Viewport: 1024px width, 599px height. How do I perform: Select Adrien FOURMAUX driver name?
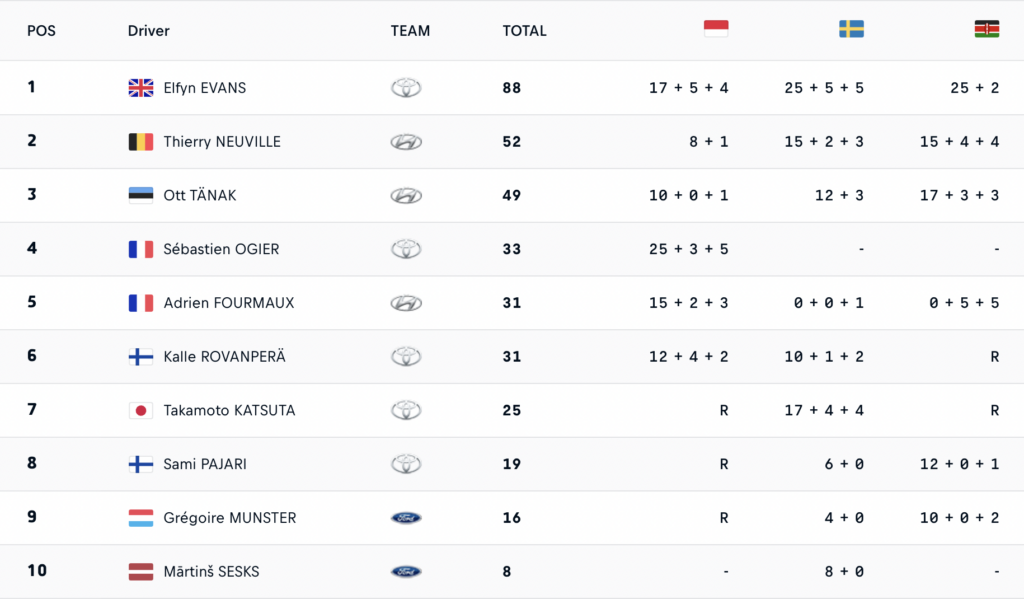(229, 303)
